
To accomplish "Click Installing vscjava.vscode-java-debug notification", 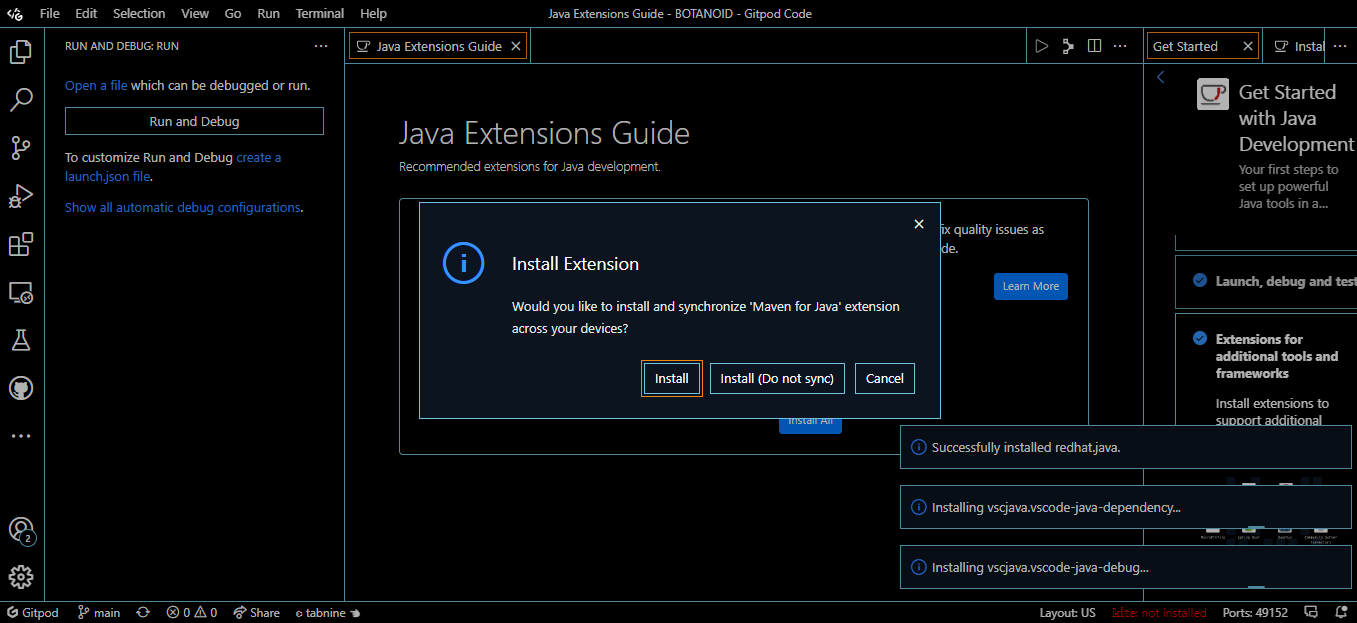I will click(1126, 567).
